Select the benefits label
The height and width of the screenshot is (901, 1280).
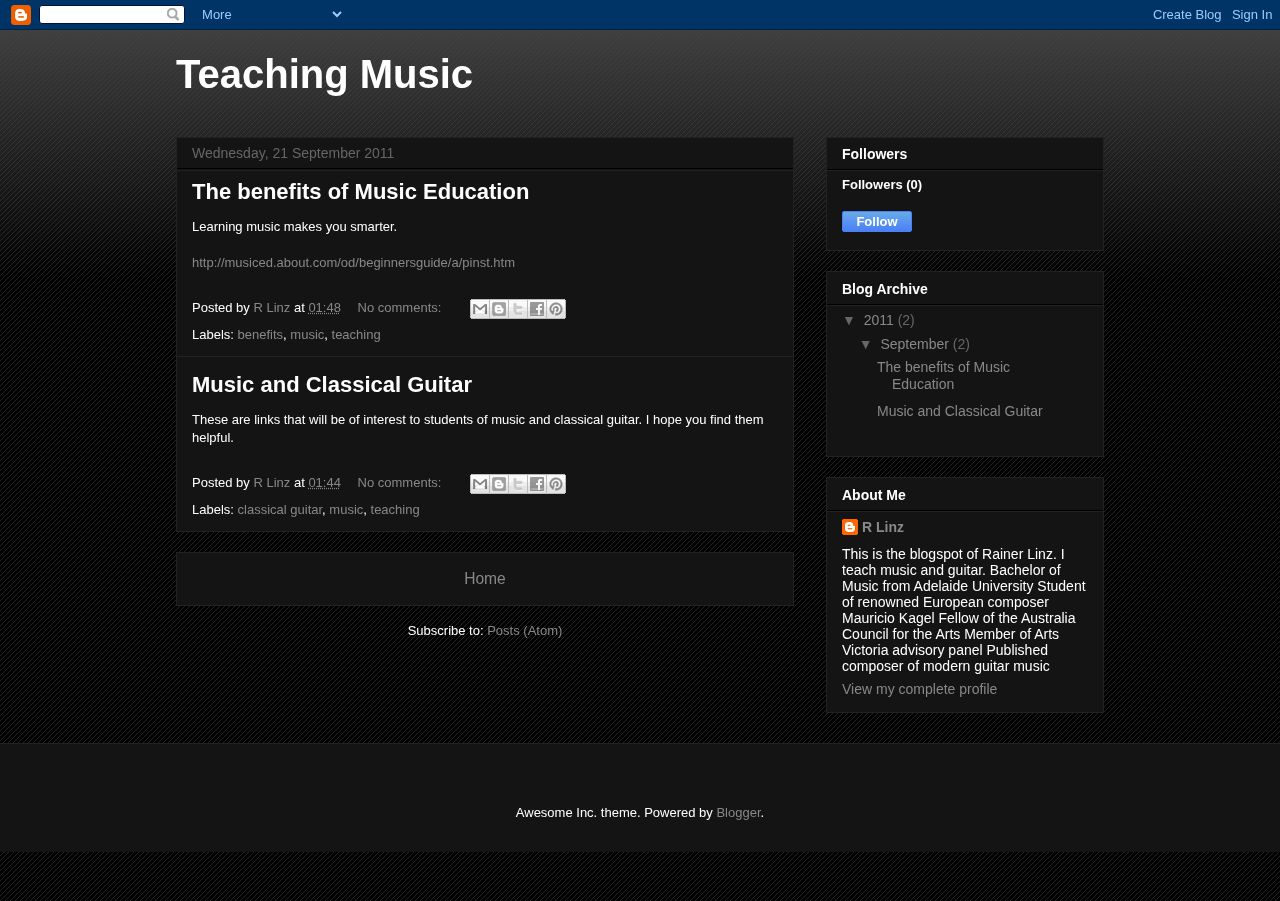point(260,335)
